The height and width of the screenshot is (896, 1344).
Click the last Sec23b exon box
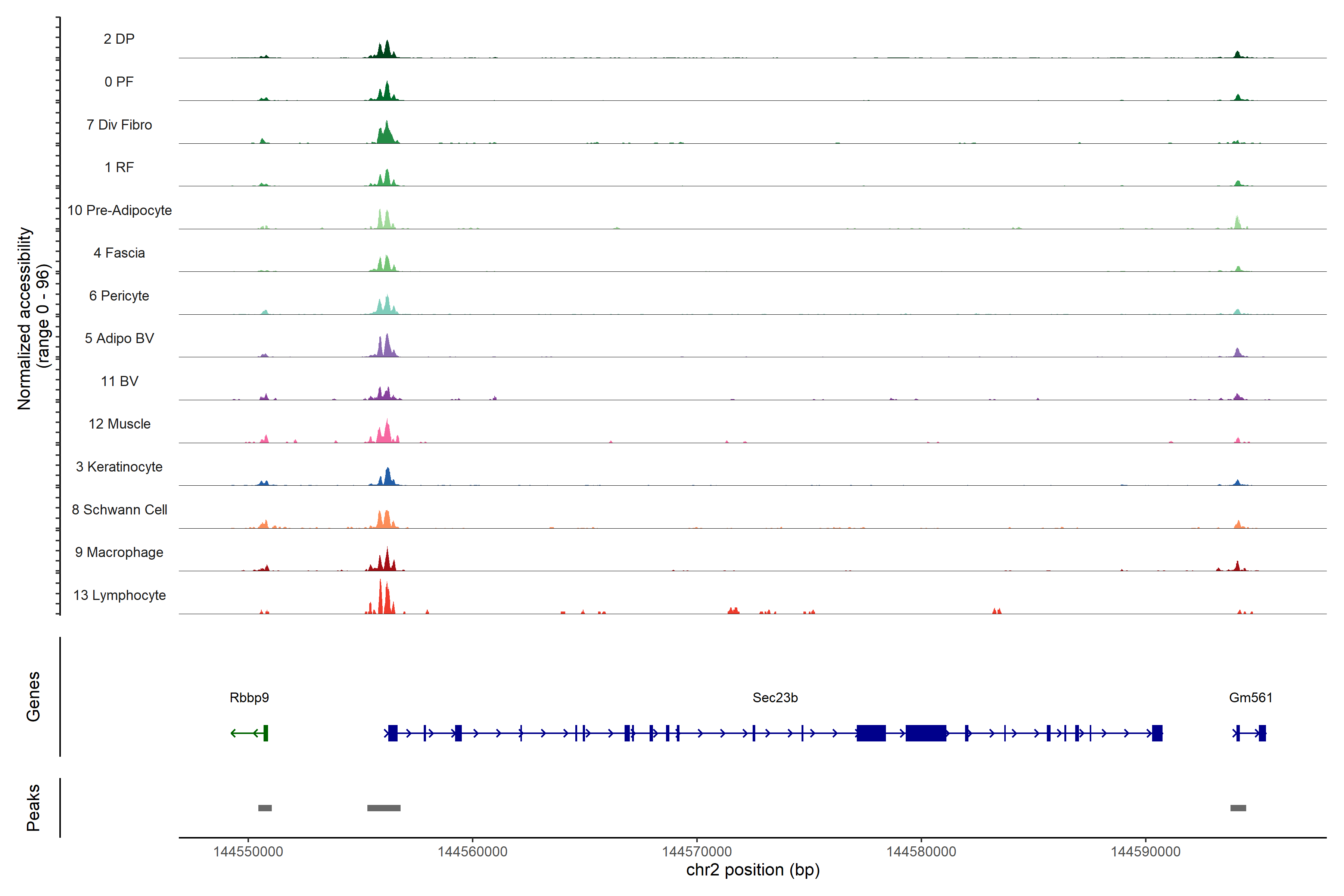click(x=1157, y=732)
